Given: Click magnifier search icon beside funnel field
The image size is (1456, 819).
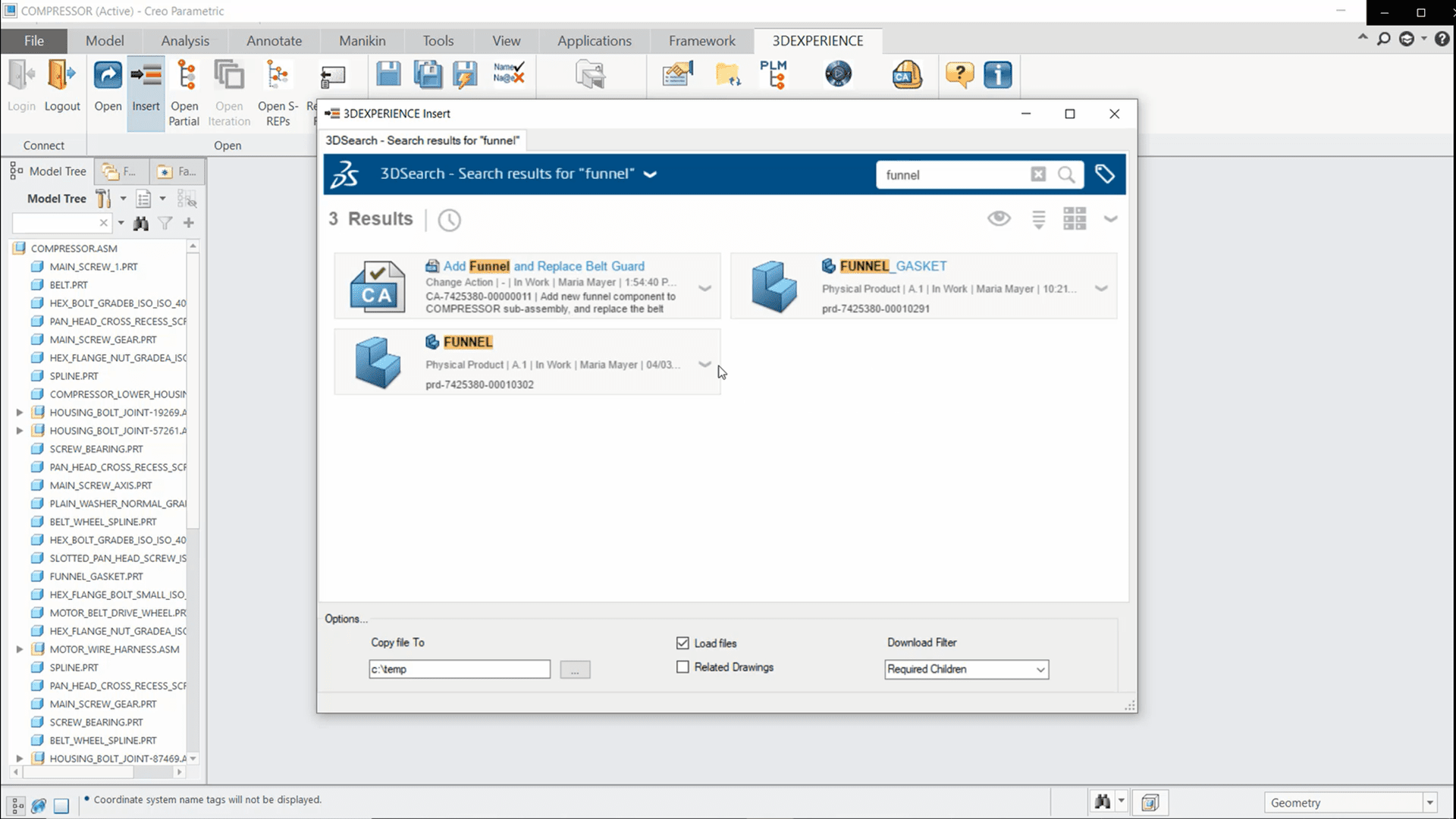Looking at the screenshot, I should click(1066, 175).
